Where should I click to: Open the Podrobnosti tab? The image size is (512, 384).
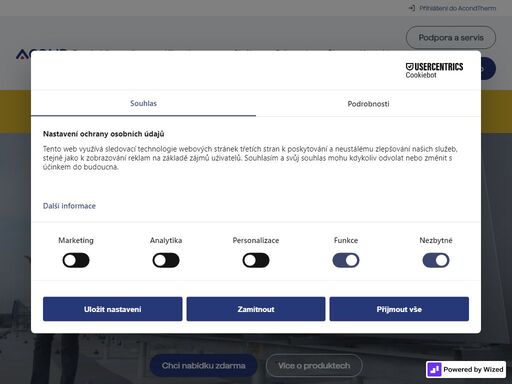(x=368, y=104)
